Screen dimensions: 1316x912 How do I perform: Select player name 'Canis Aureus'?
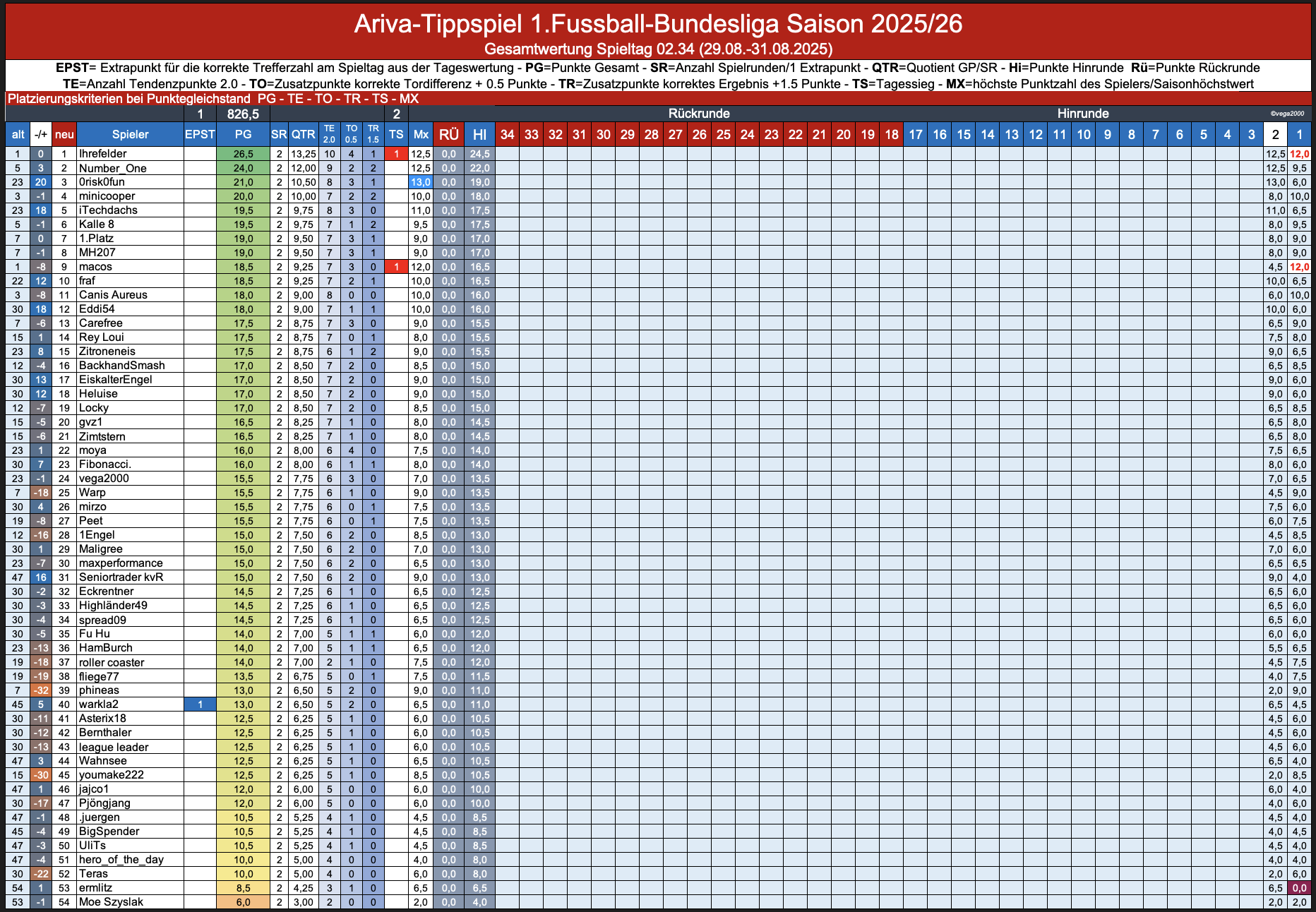pos(113,295)
